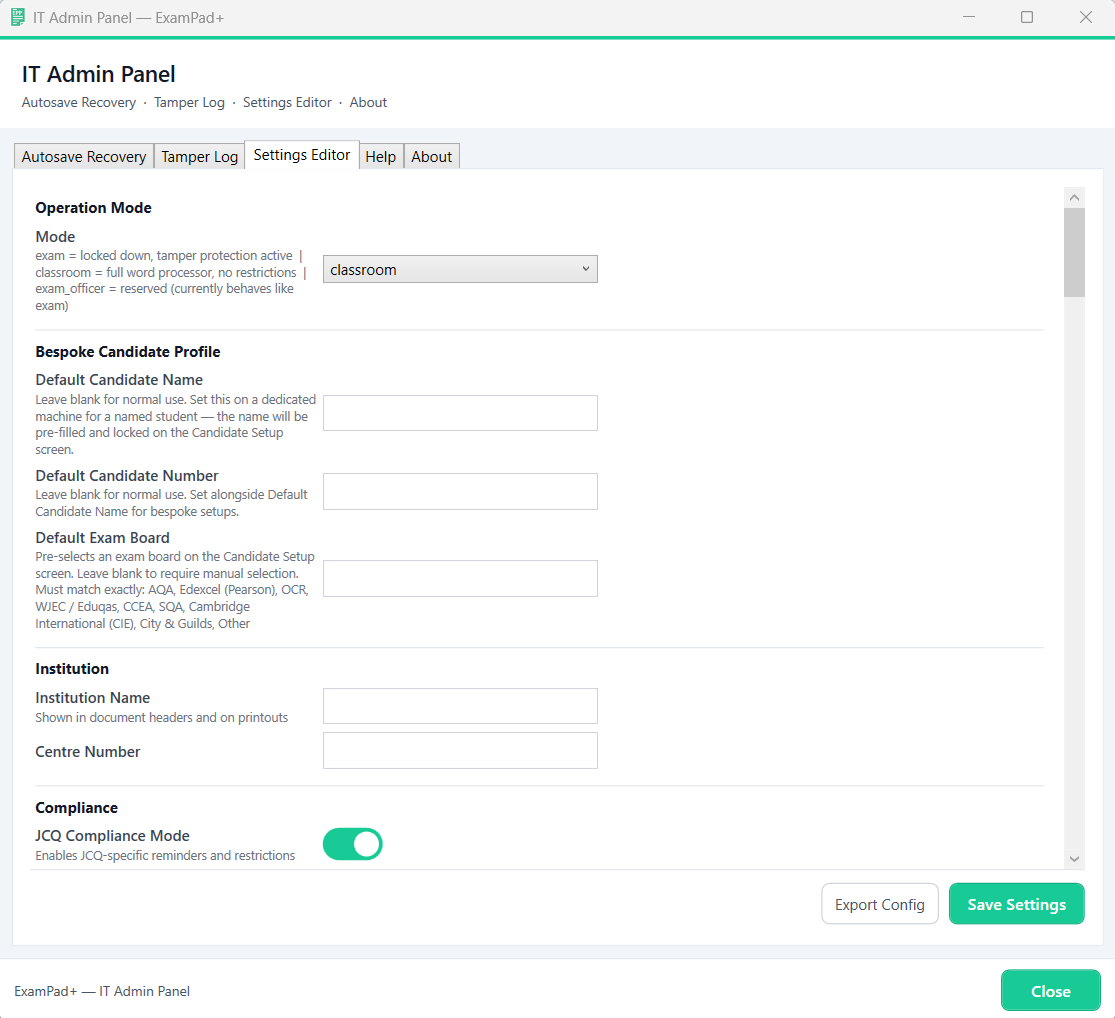This screenshot has width=1115, height=1018.
Task: Click the Institution Name text box
Action: 460,706
